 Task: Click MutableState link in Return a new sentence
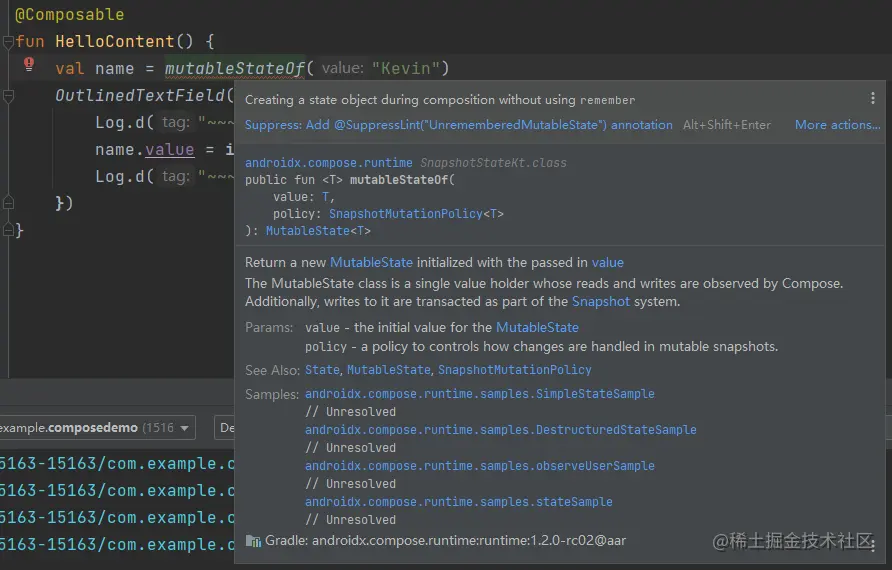371,262
